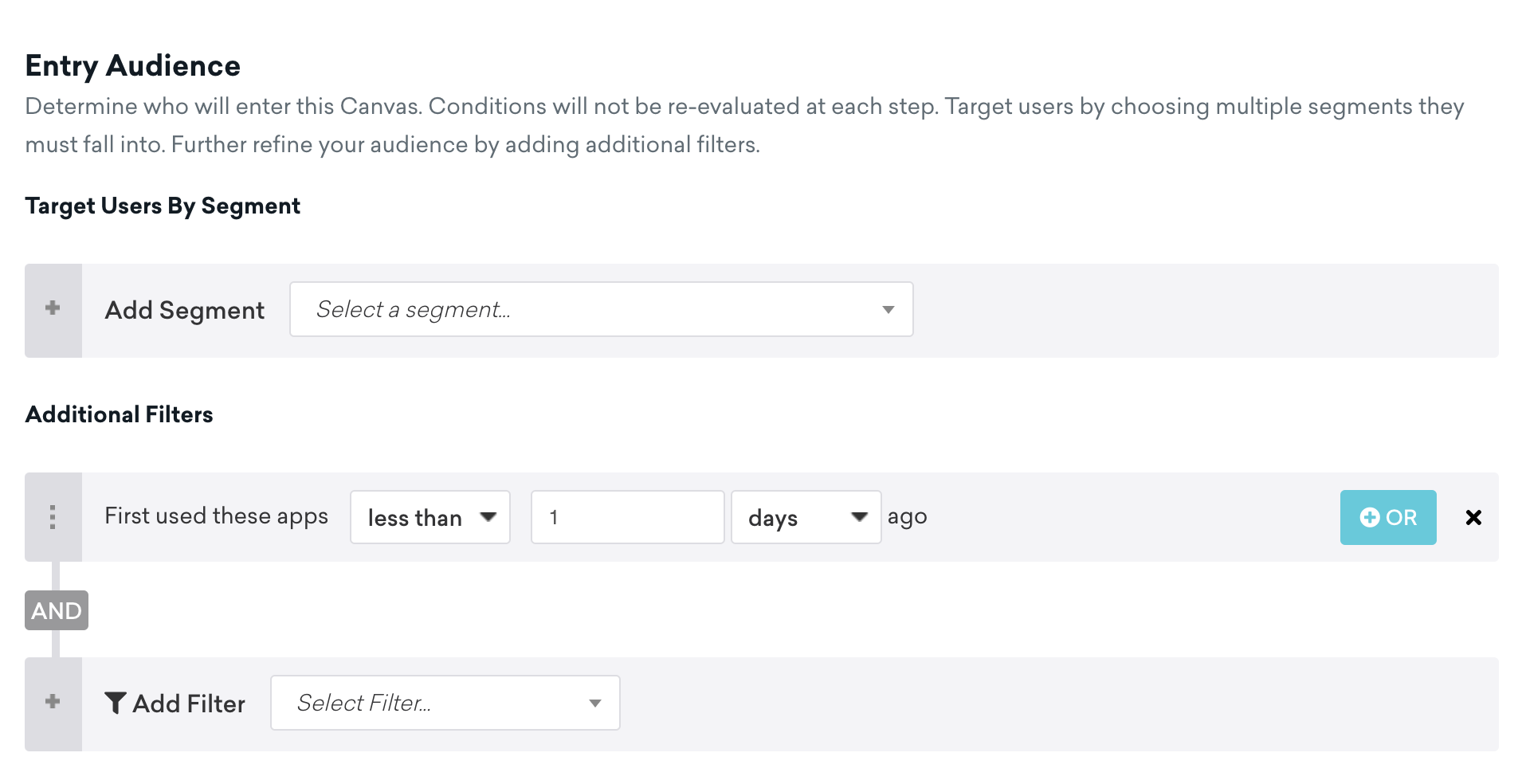The height and width of the screenshot is (784, 1522).
Task: Click the 'Add Segment' label
Action: (185, 310)
